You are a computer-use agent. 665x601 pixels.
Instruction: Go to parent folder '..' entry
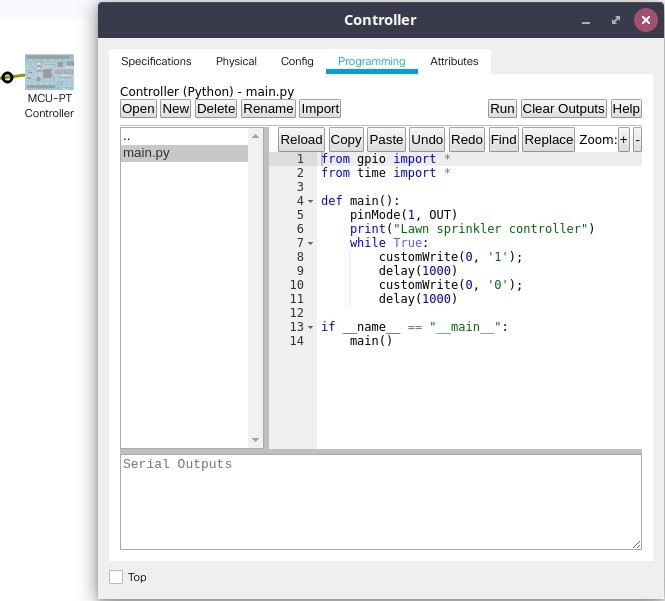[x=184, y=137]
